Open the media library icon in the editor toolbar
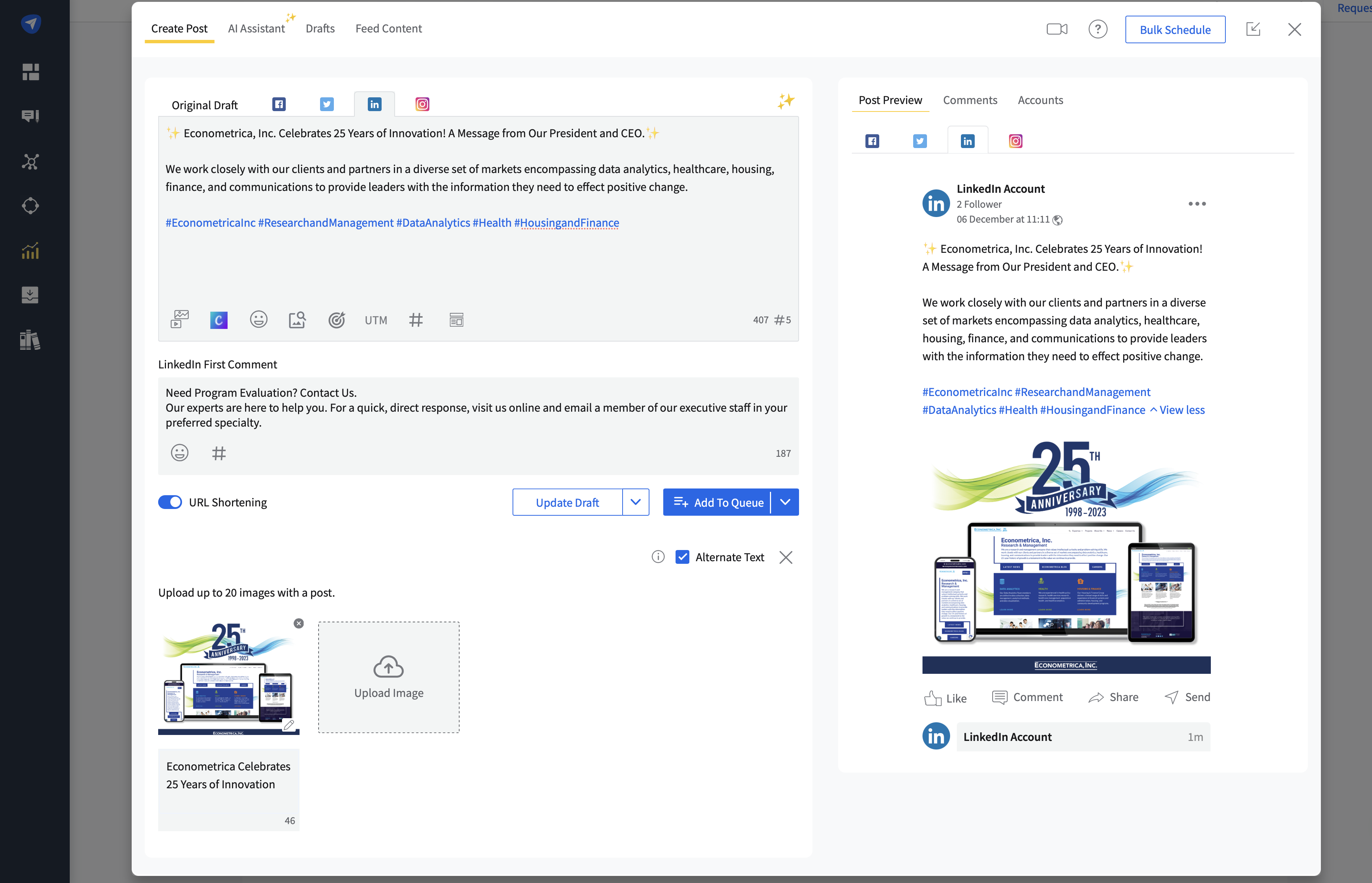This screenshot has height=883, width=1372. coord(179,319)
